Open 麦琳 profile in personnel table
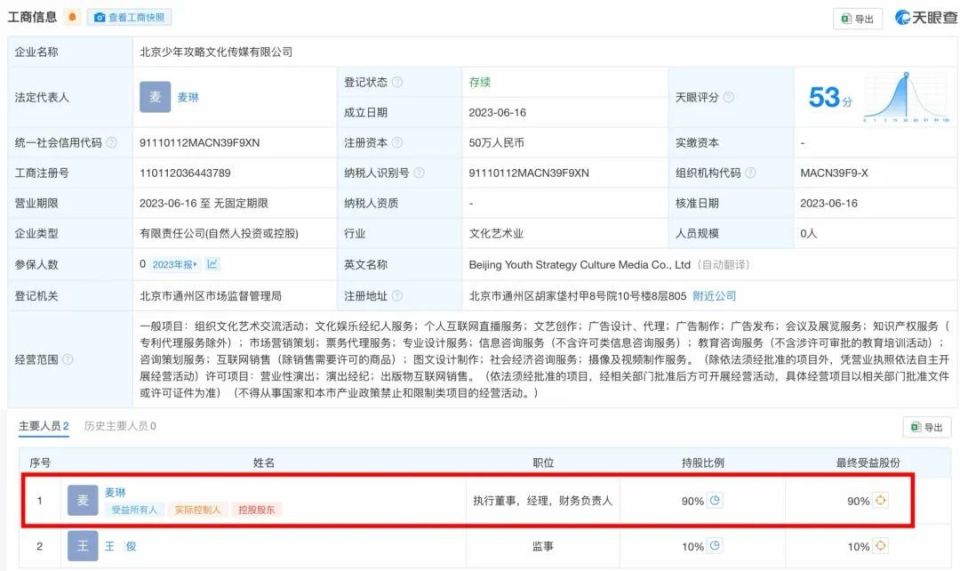The width and height of the screenshot is (960, 571). coord(115,492)
